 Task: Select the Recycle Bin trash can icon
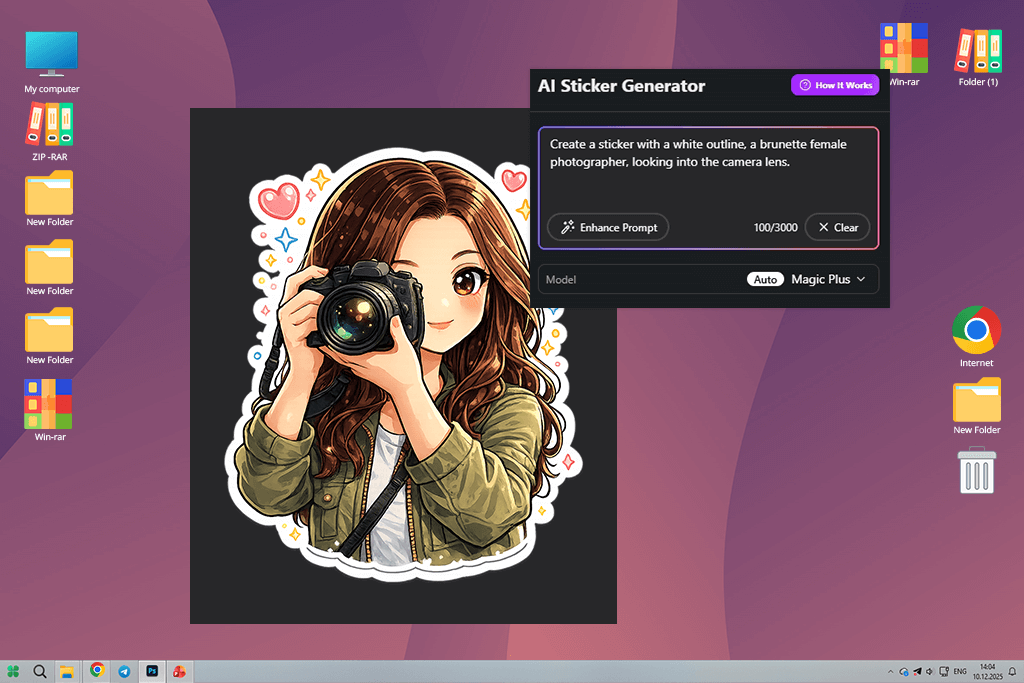pos(976,470)
